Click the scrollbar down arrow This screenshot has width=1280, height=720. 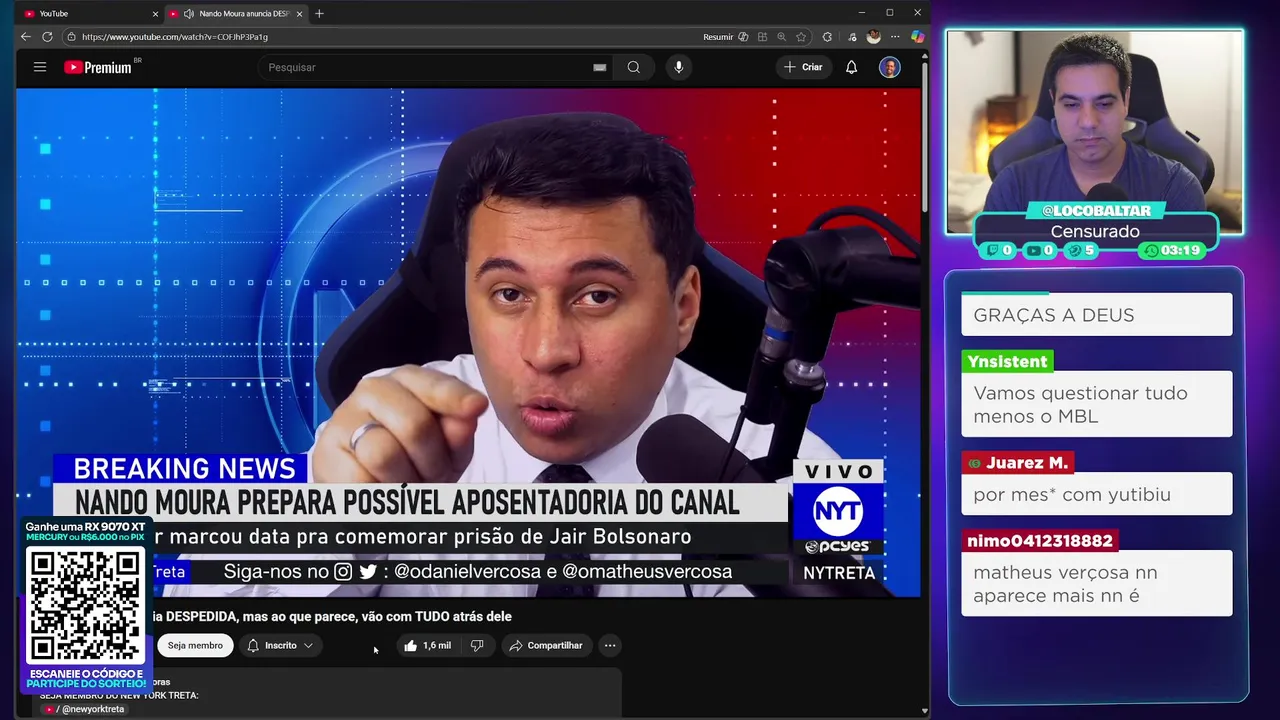click(x=924, y=711)
